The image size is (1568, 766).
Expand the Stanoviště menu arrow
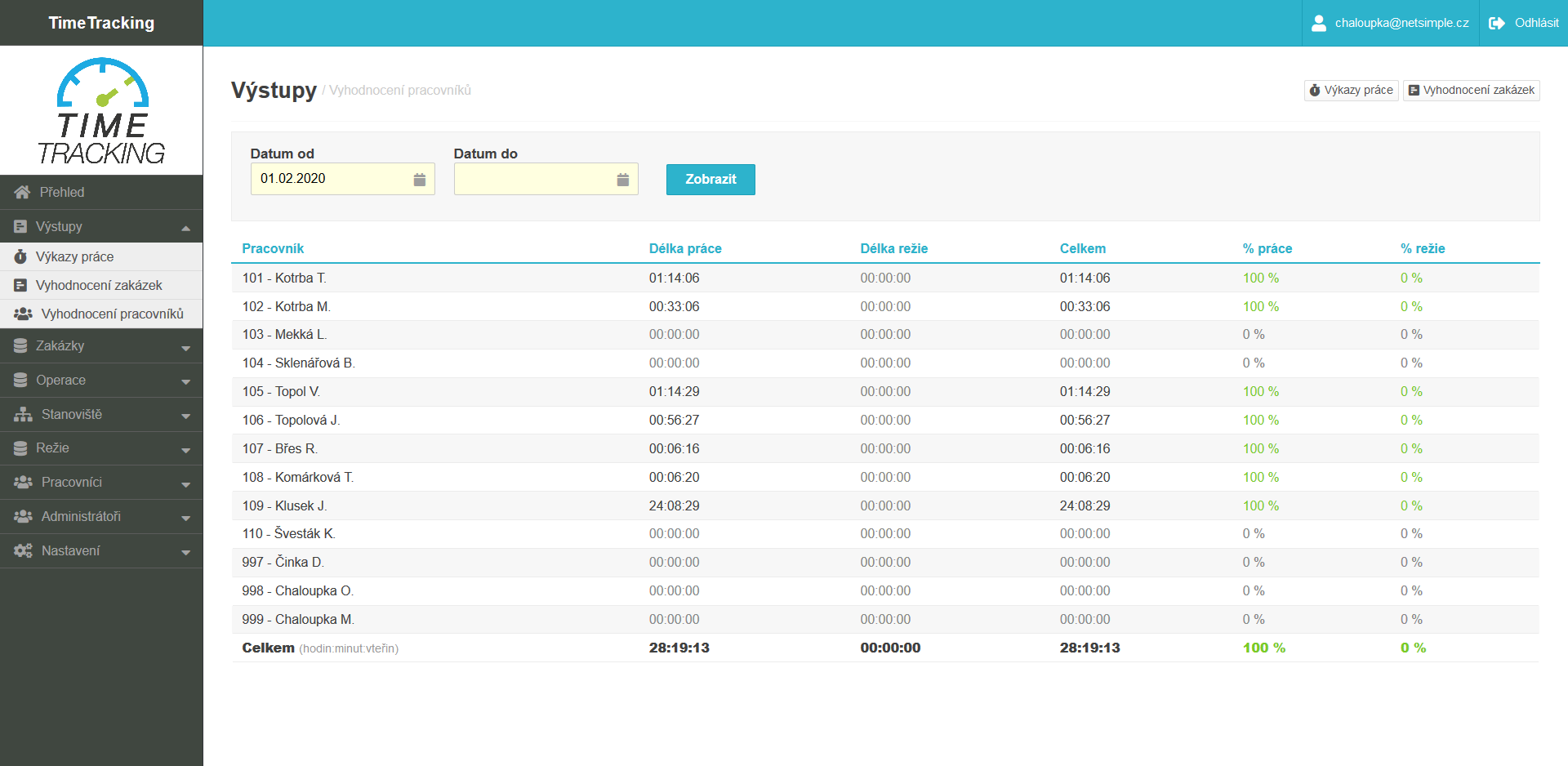(185, 416)
